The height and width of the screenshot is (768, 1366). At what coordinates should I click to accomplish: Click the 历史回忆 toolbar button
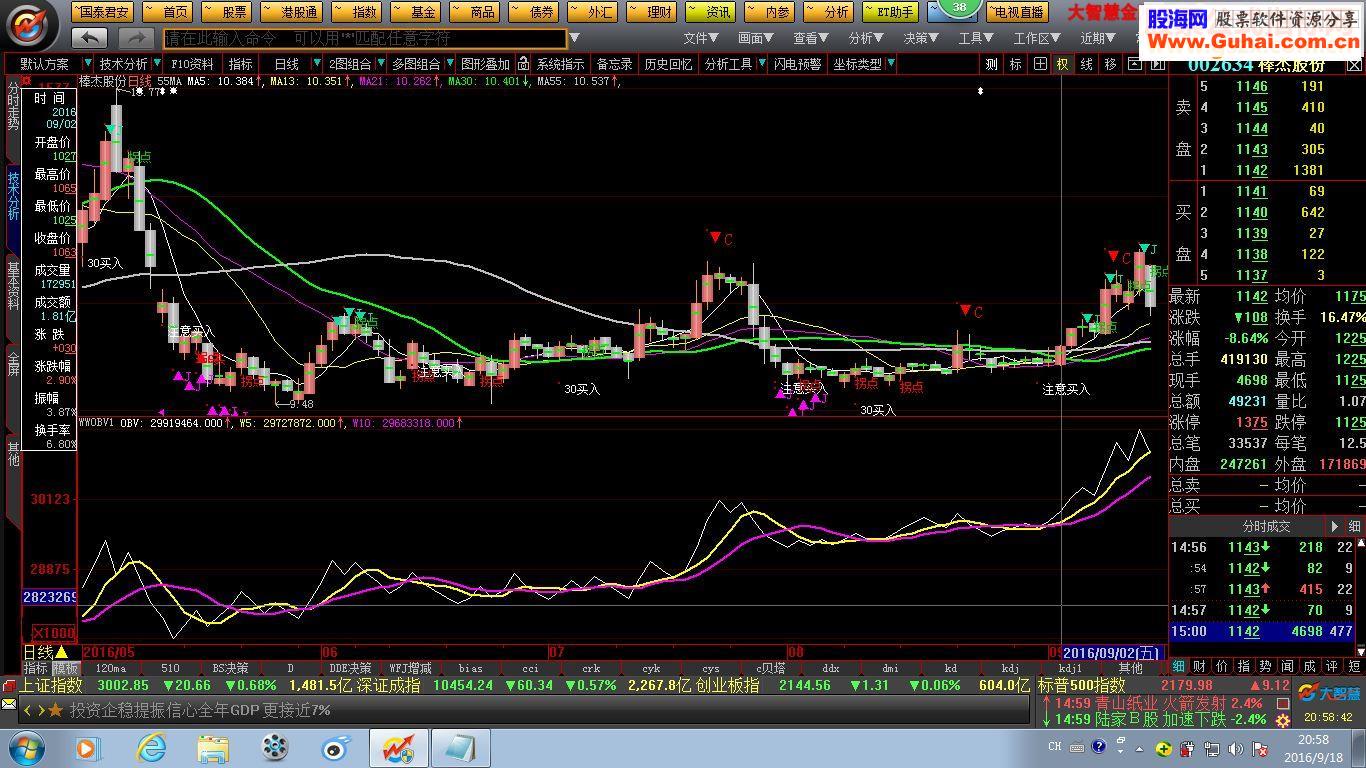[668, 64]
